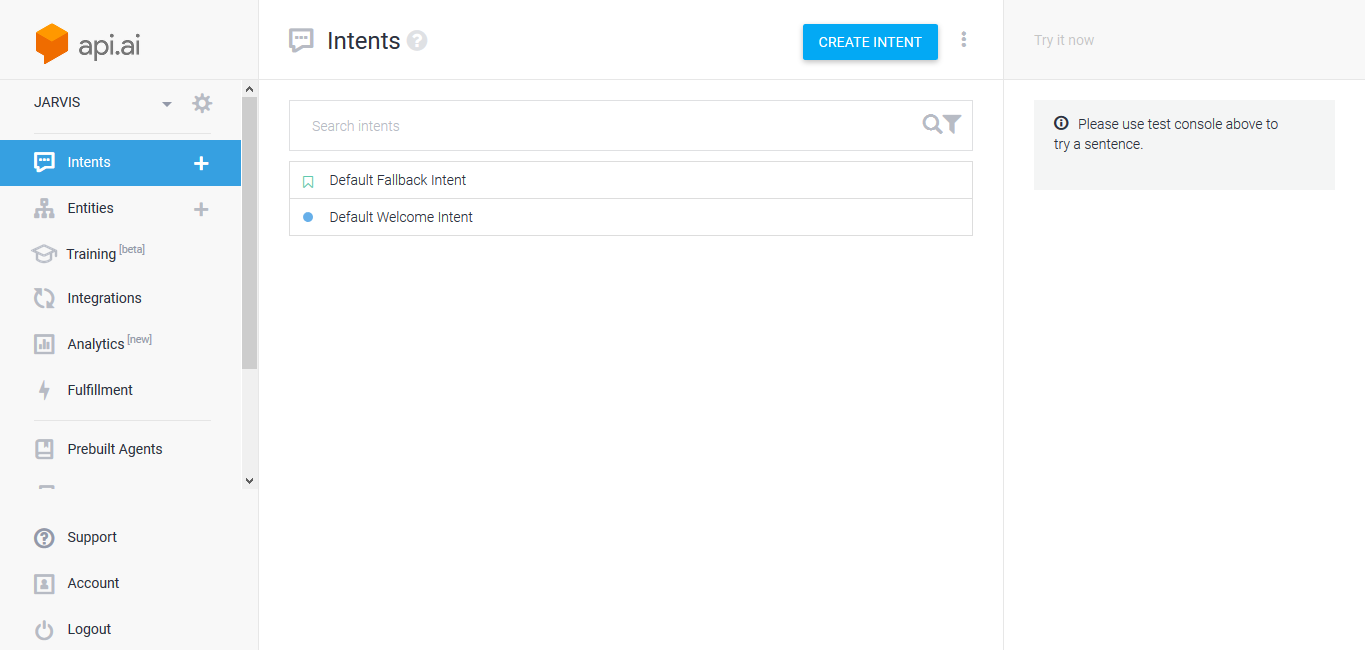The height and width of the screenshot is (650, 1365).
Task: Open Integrations via the sync arrows icon
Action: pyautogui.click(x=44, y=297)
